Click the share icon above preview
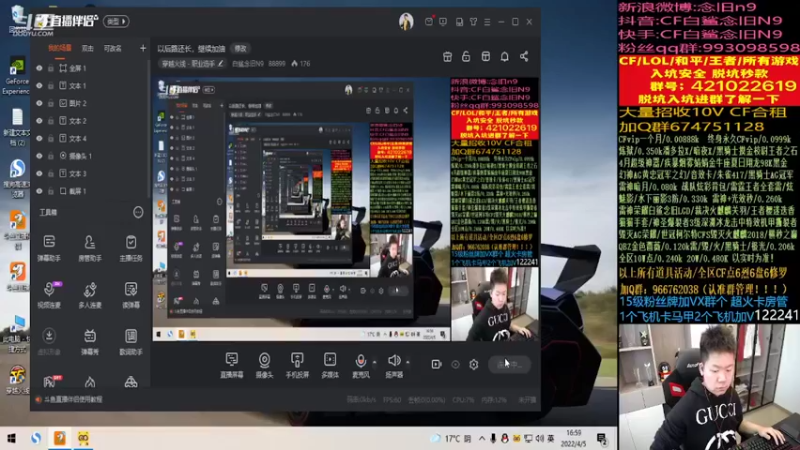The height and width of the screenshot is (450, 800). tap(524, 57)
